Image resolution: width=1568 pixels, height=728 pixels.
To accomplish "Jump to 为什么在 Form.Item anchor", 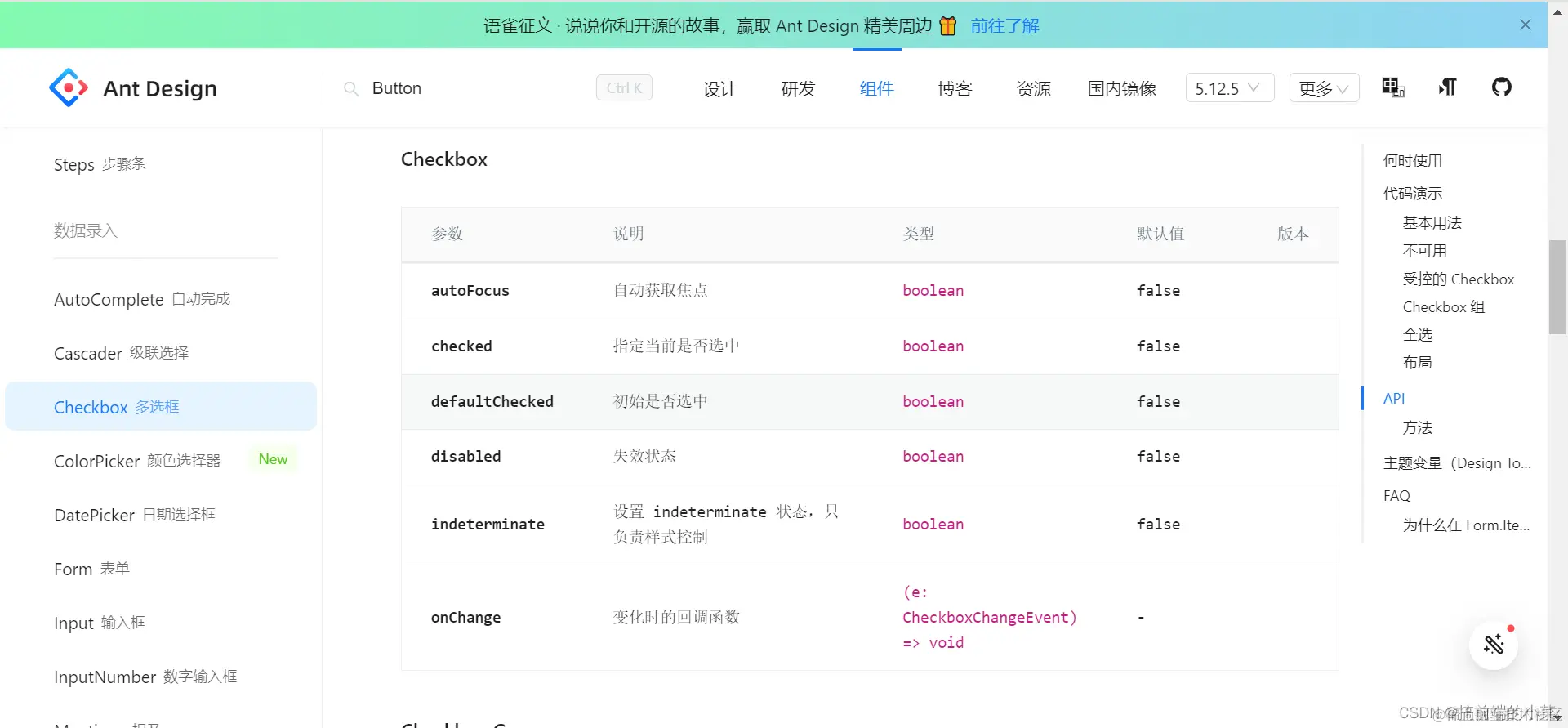I will click(1466, 525).
